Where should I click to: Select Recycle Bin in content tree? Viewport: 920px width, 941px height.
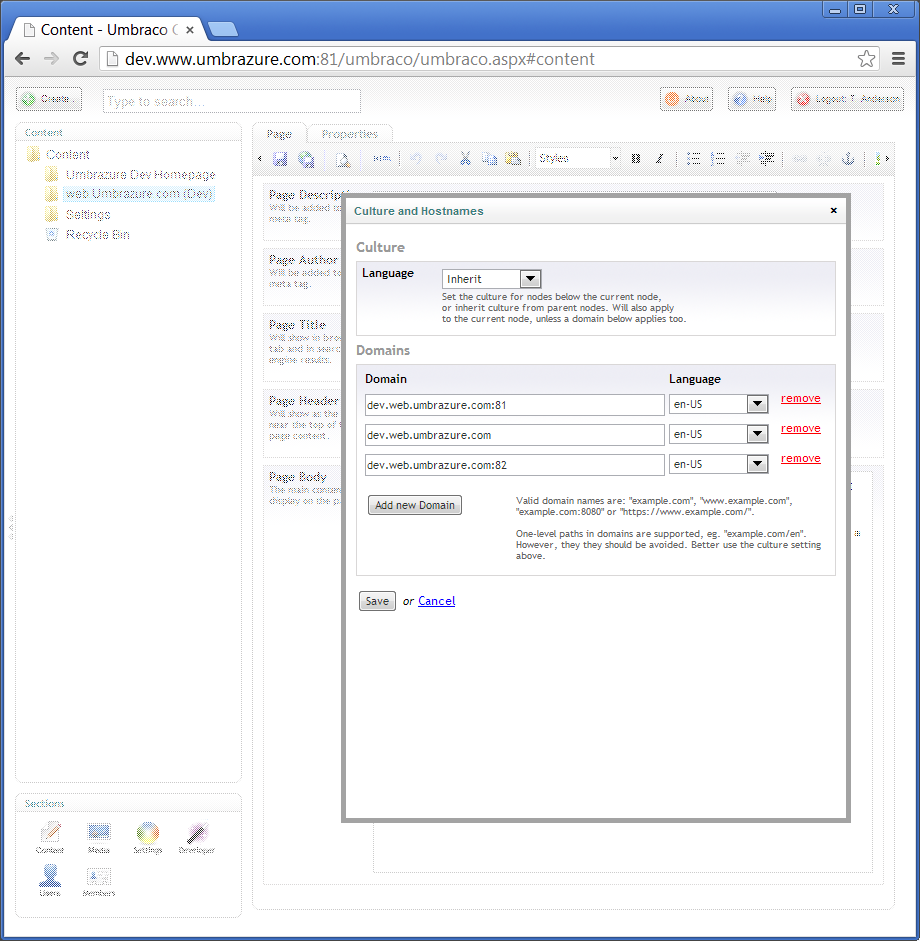(x=97, y=235)
